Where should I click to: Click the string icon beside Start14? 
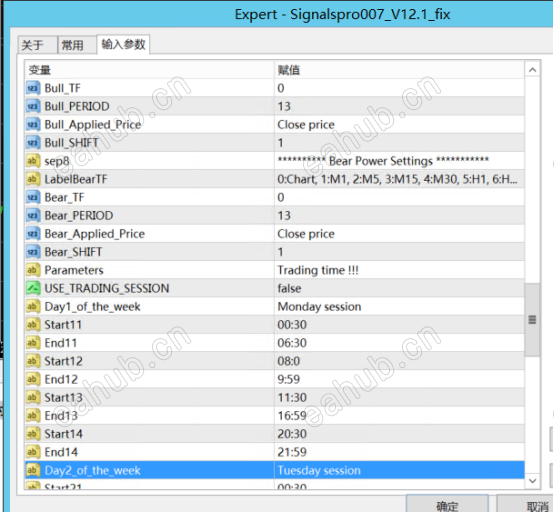click(x=33, y=434)
